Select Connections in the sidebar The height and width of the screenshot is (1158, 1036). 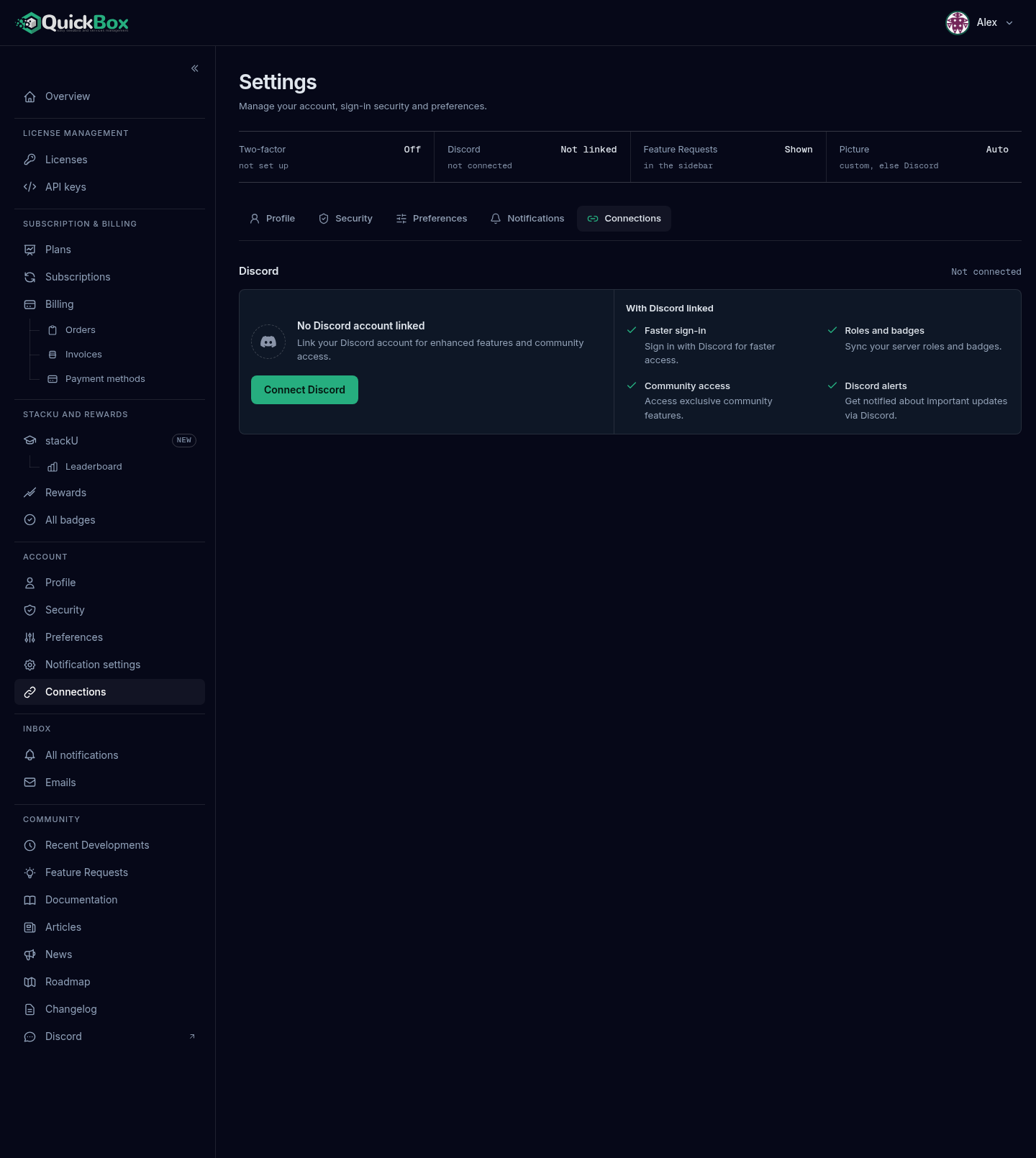pyautogui.click(x=109, y=692)
